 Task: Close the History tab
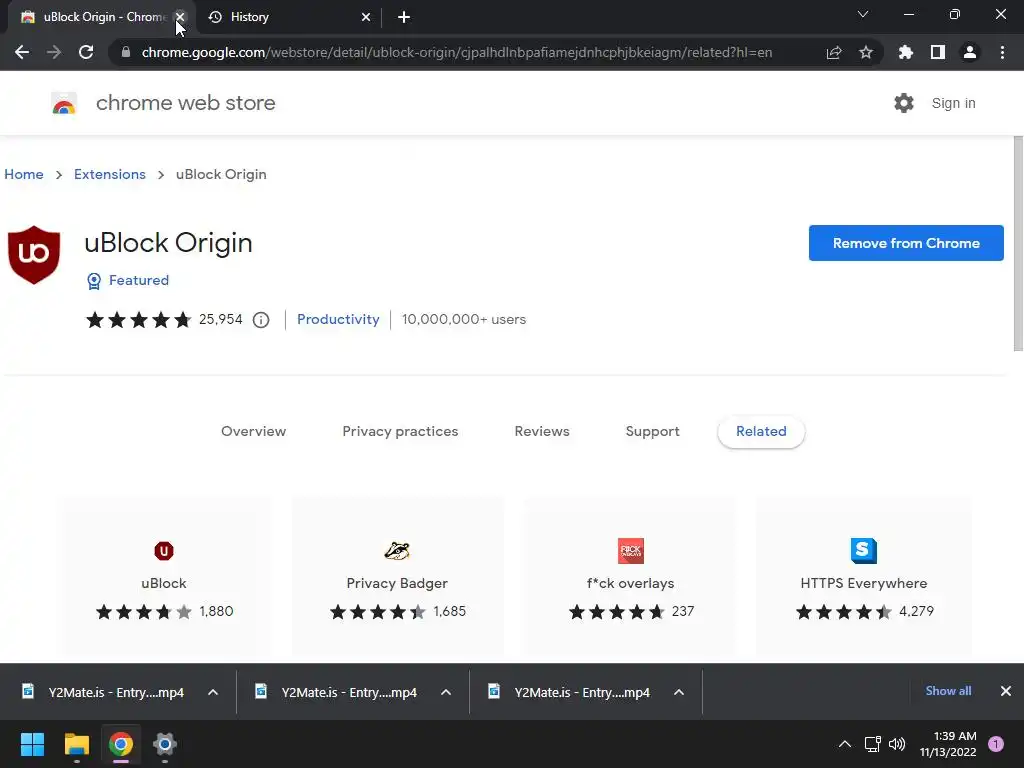(366, 17)
